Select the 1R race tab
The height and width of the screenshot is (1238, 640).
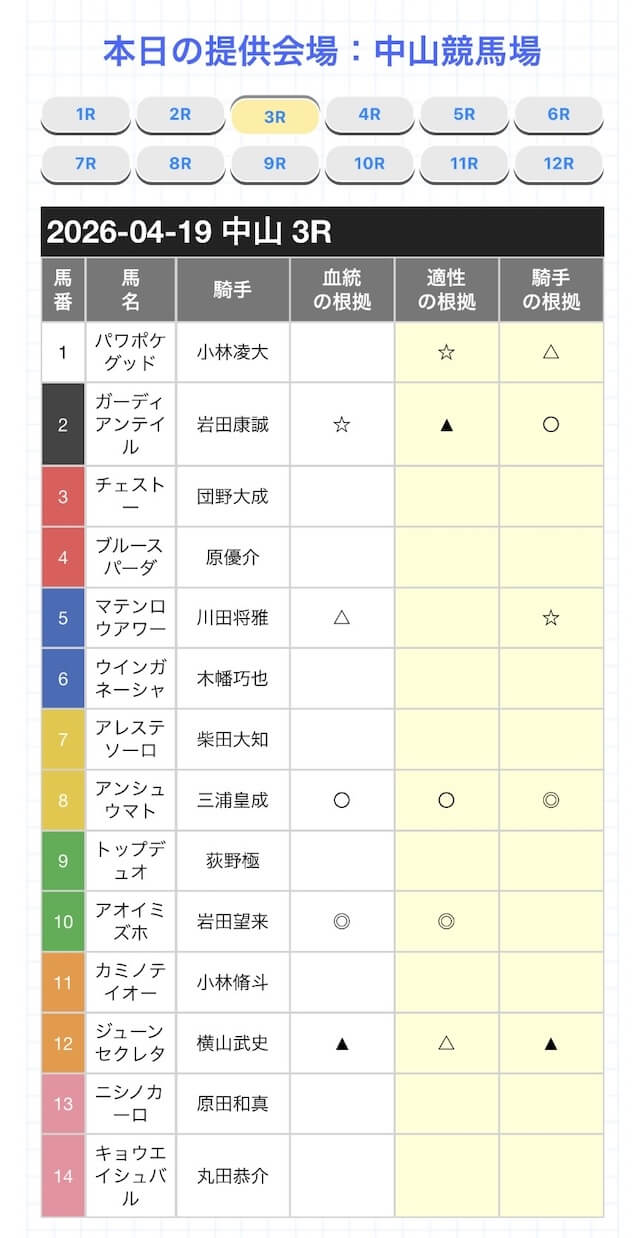pos(85,114)
